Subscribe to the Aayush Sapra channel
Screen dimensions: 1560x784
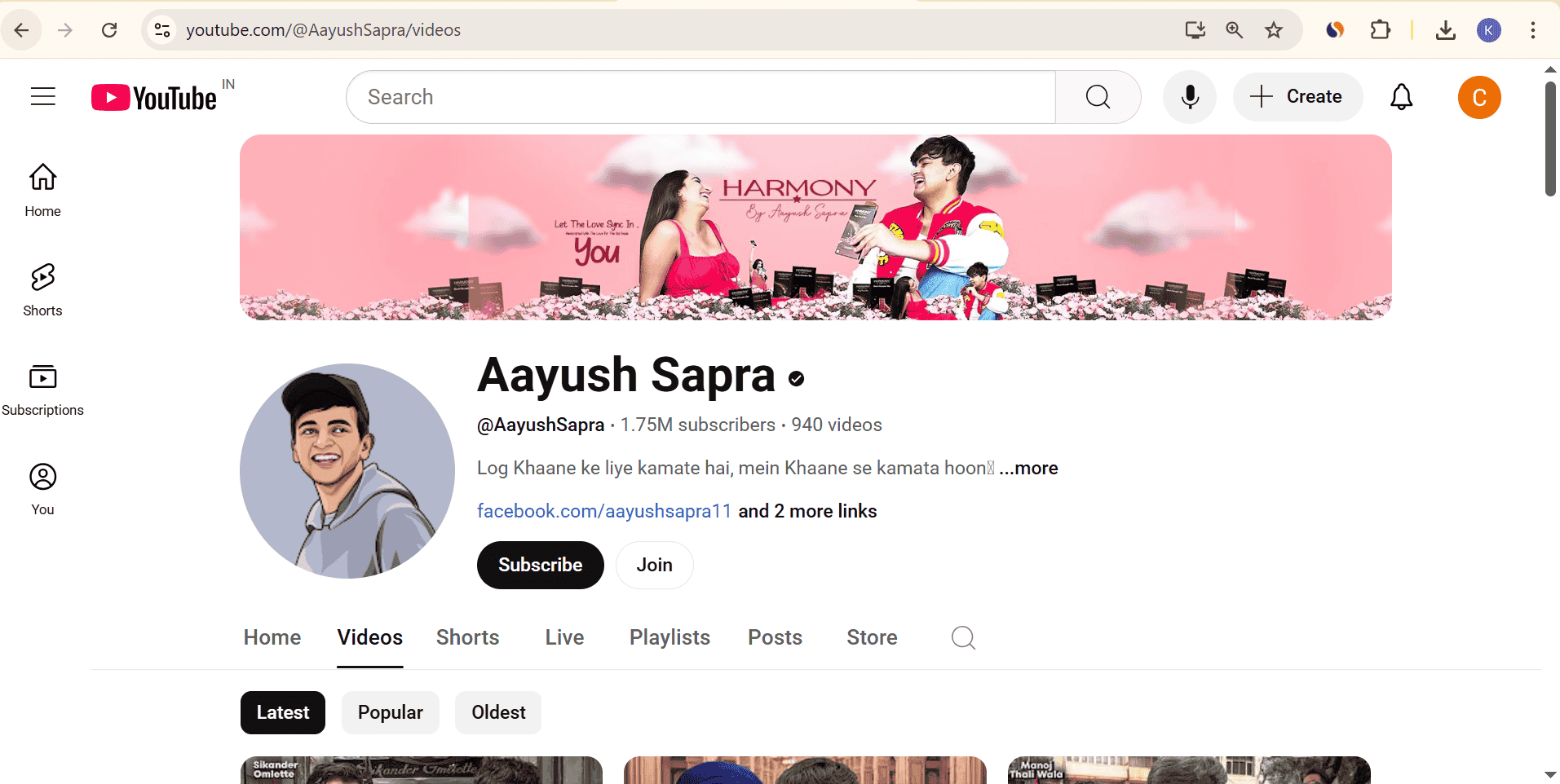(540, 565)
